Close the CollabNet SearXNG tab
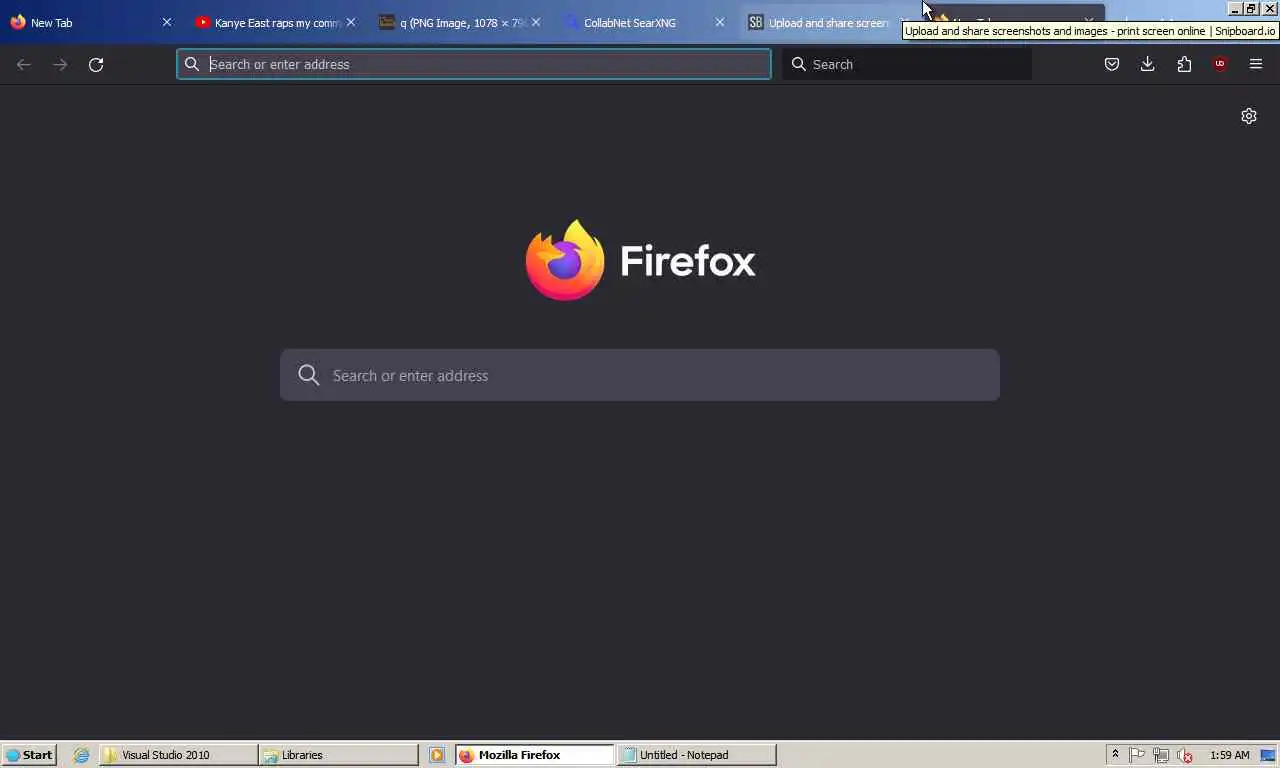 720,22
